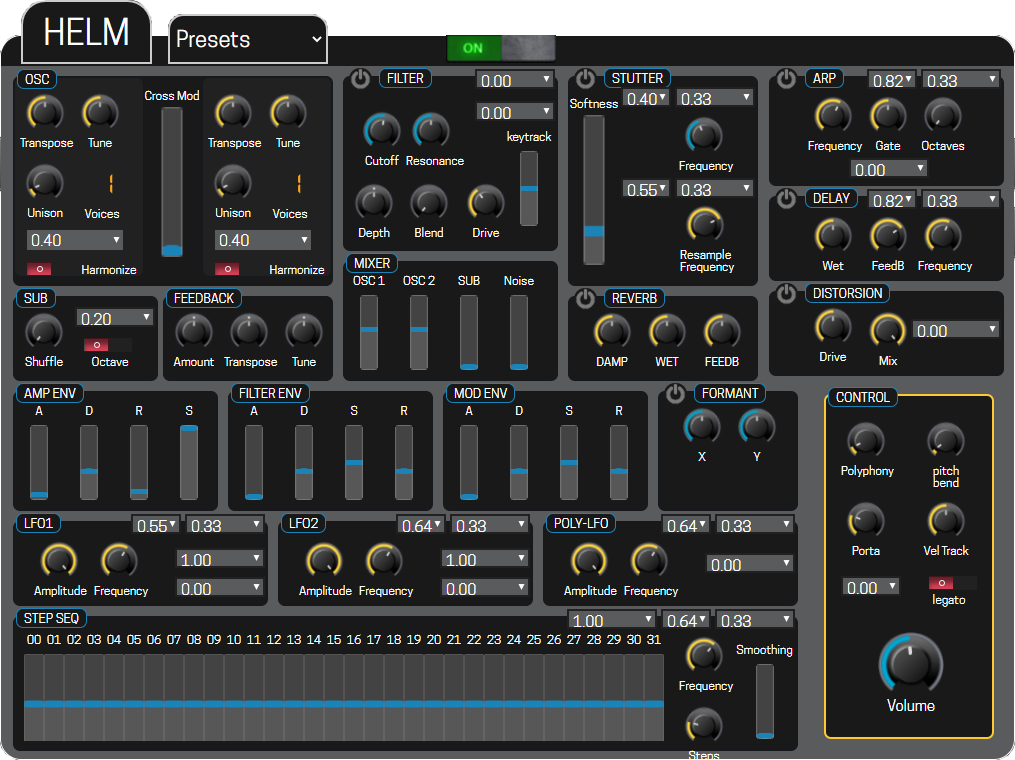Adjust the Amp Env S slider

coord(188,462)
